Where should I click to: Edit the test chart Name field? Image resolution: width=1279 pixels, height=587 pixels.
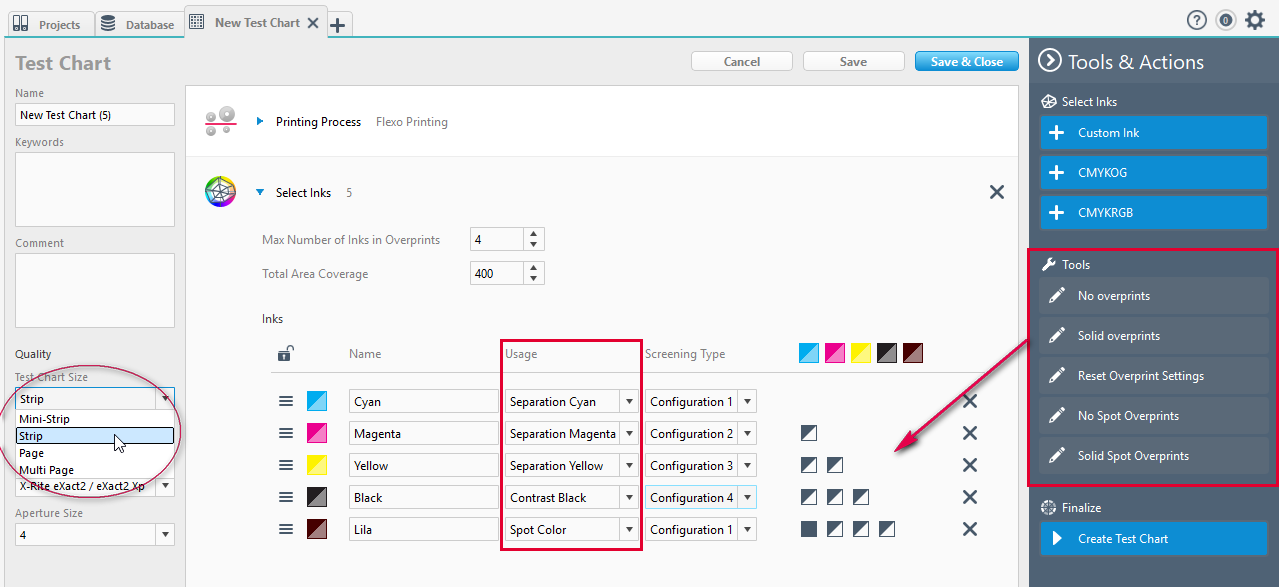pyautogui.click(x=95, y=115)
